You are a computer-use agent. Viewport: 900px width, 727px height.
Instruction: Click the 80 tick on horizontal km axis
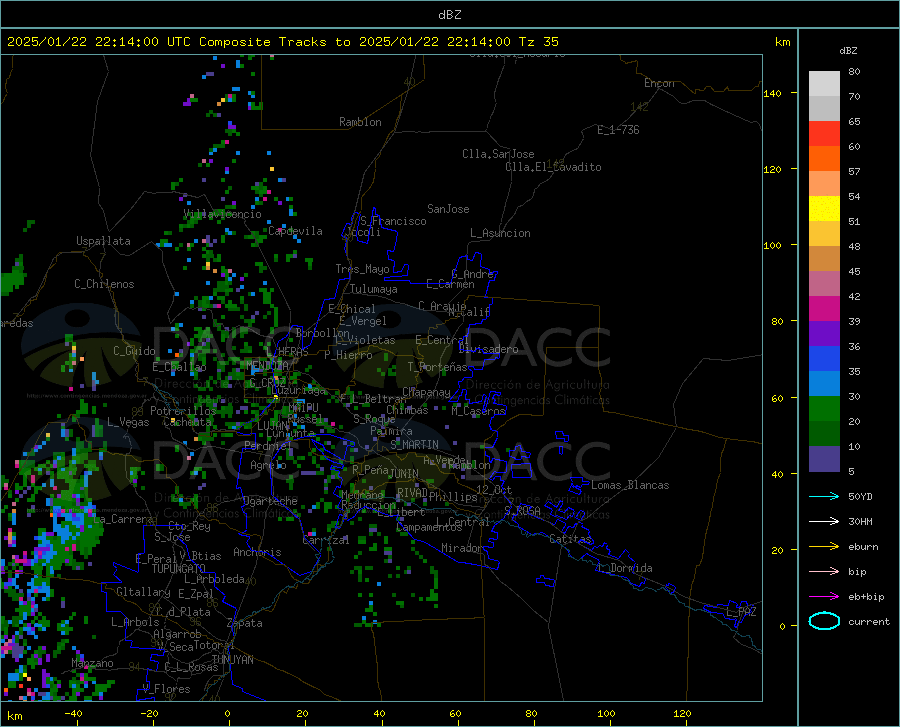pyautogui.click(x=531, y=713)
